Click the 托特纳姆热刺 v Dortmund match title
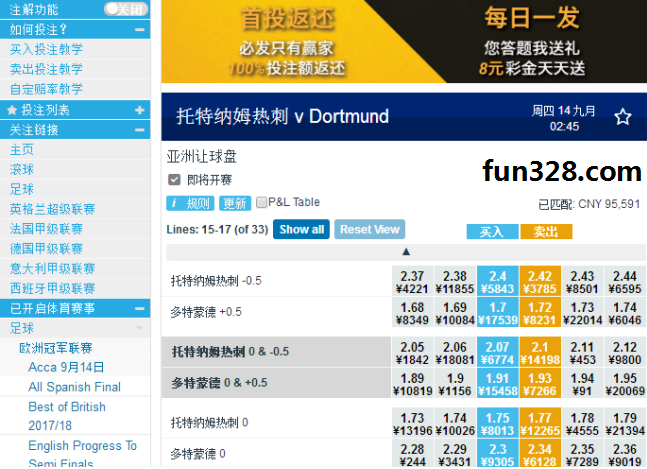The image size is (647, 469). pyautogui.click(x=282, y=116)
